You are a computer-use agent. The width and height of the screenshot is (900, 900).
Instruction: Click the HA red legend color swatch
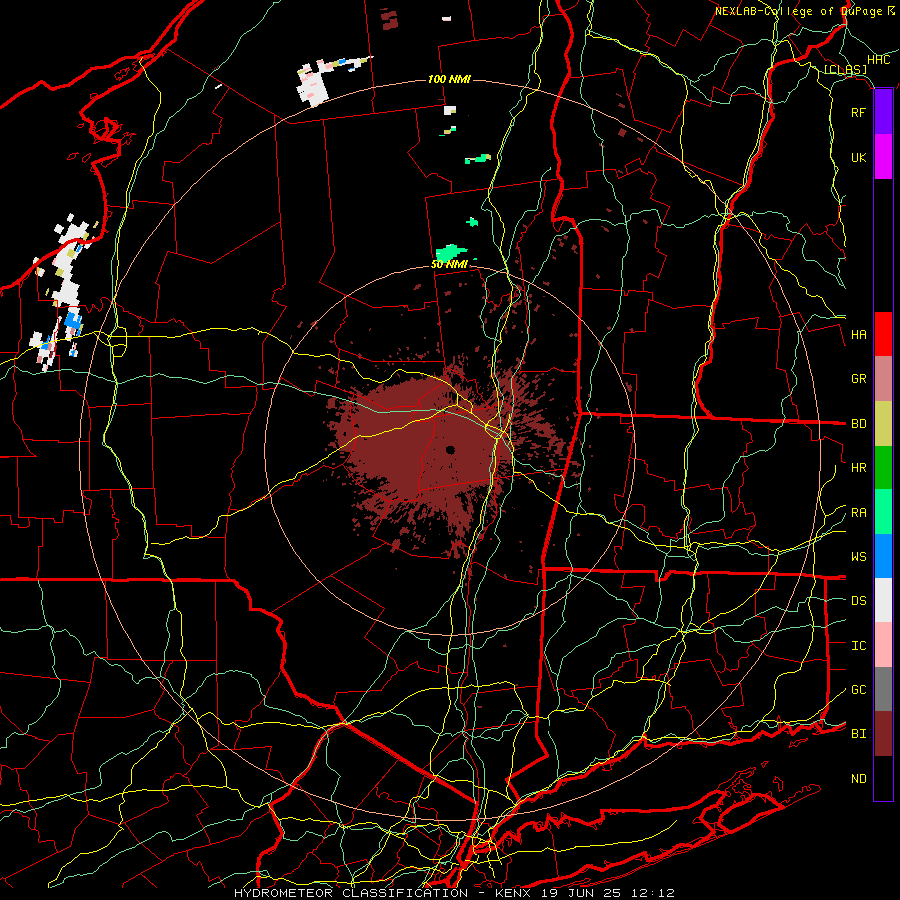click(x=883, y=334)
